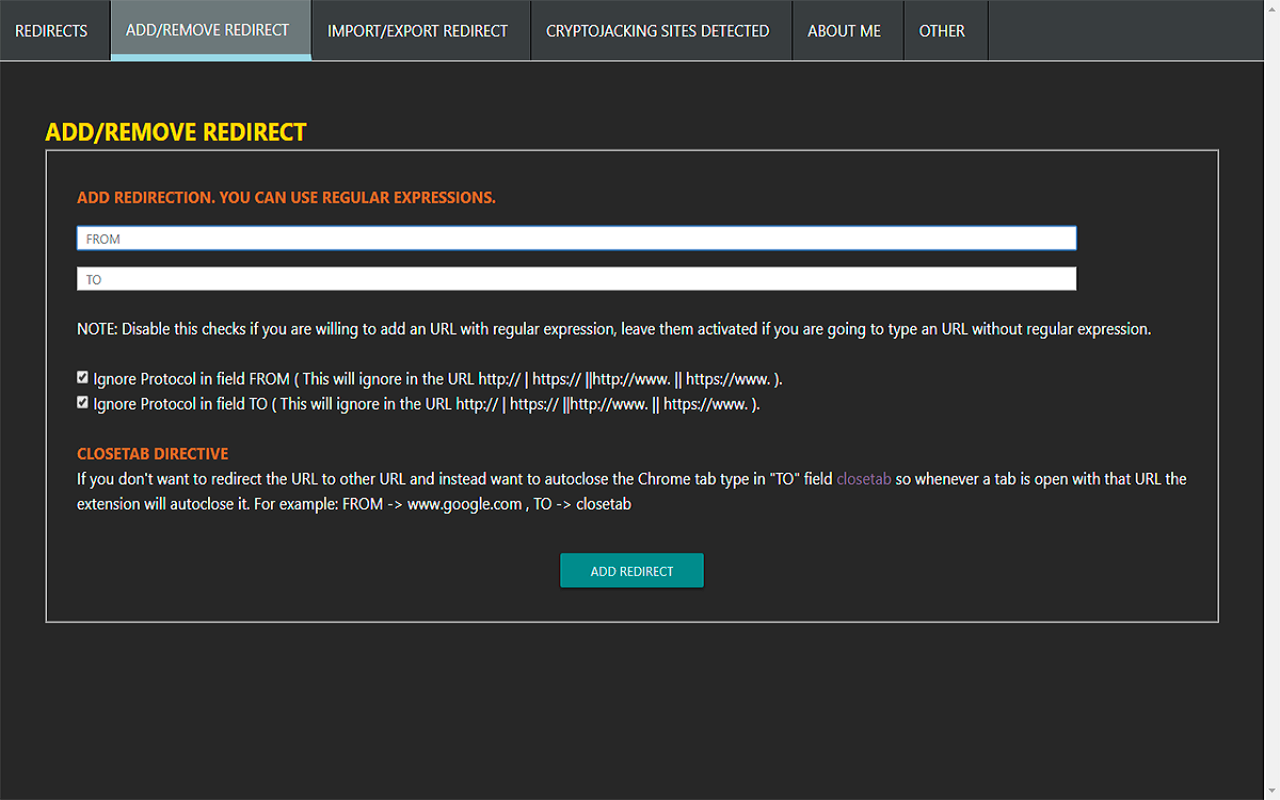Screen dimensions: 1280x800
Task: Click the vertical scrollbar track
Action: pos(1272,400)
